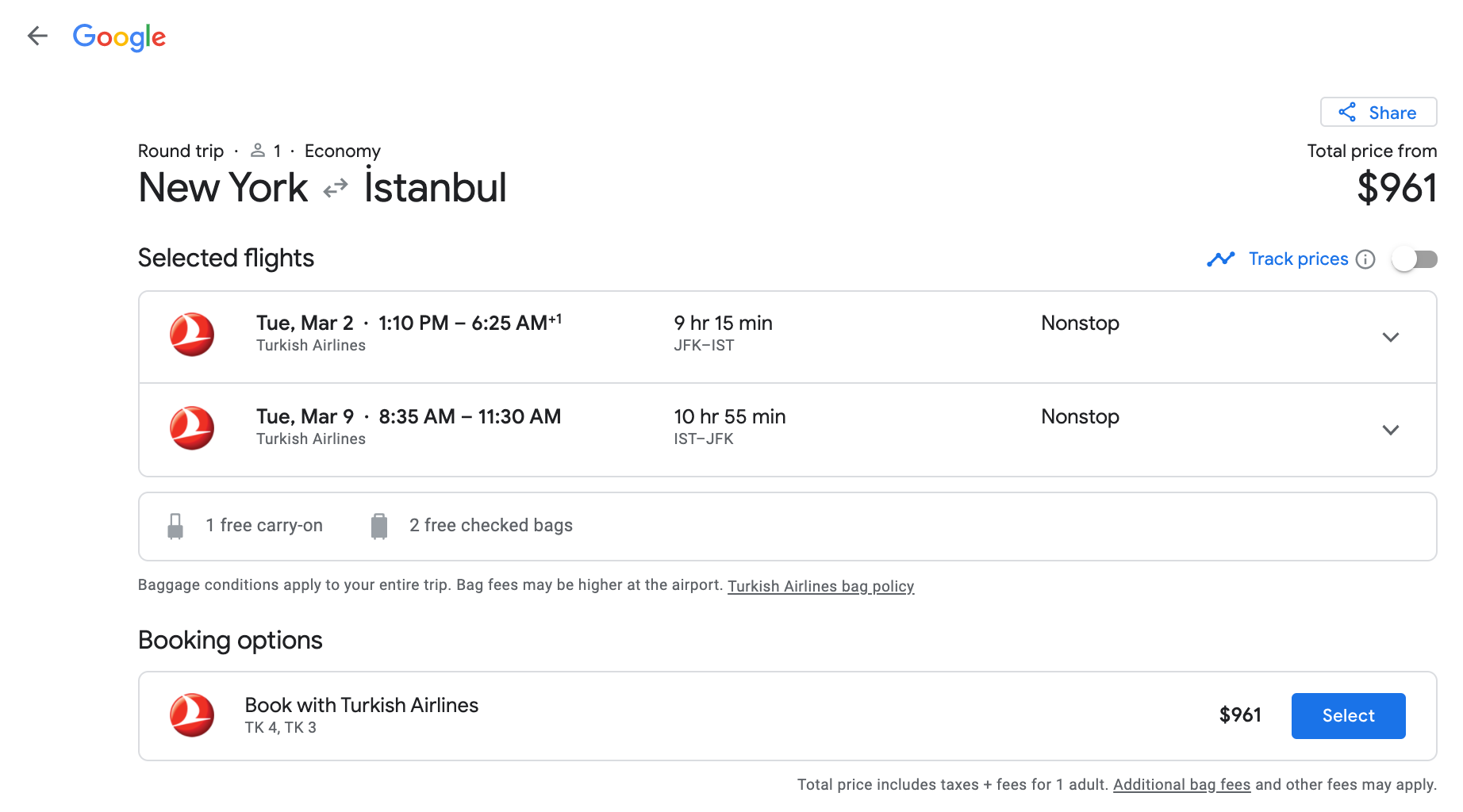Click the checked bags suitcase icon

(379, 525)
